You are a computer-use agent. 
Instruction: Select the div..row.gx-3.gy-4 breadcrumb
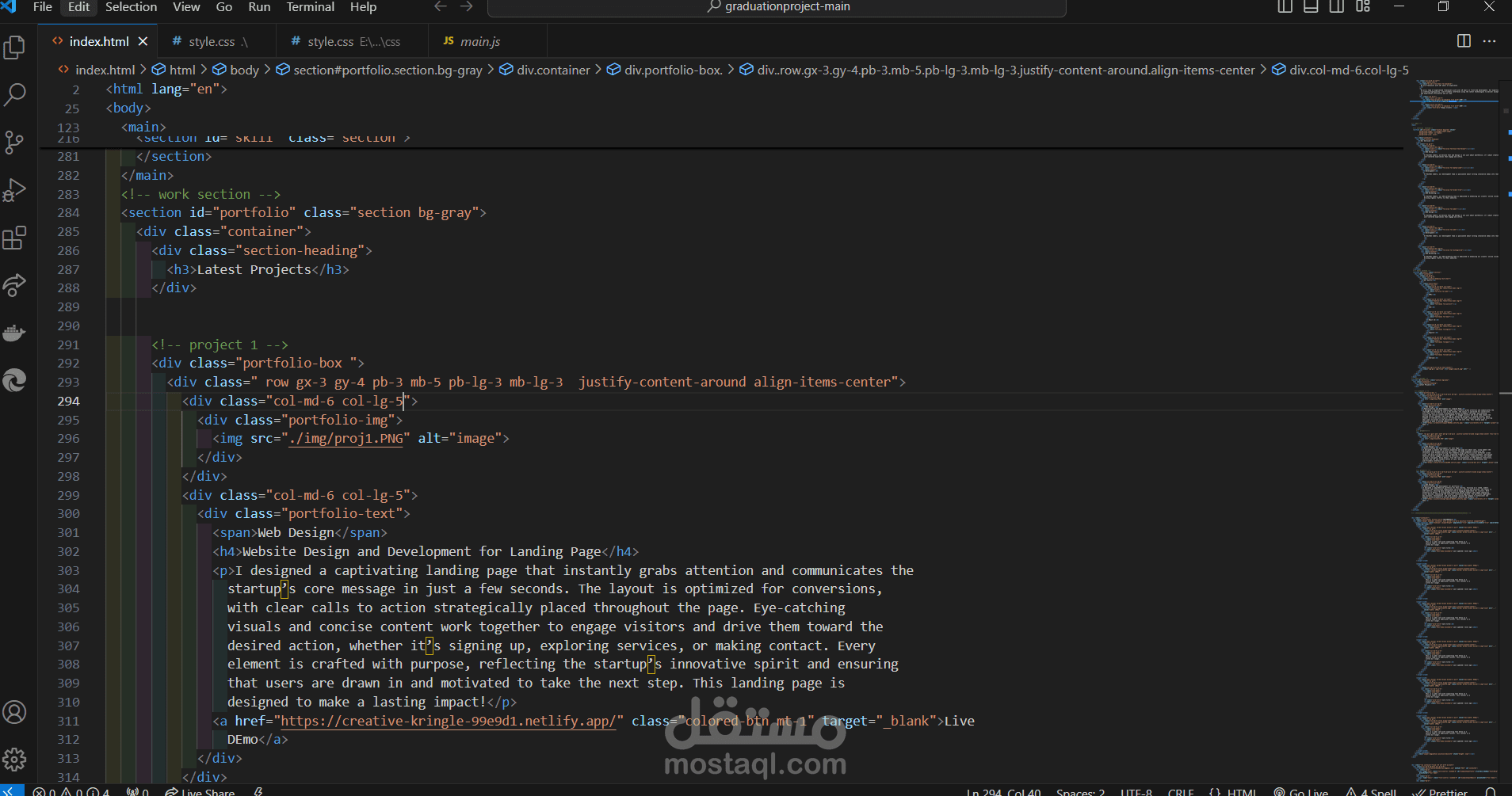[x=997, y=70]
